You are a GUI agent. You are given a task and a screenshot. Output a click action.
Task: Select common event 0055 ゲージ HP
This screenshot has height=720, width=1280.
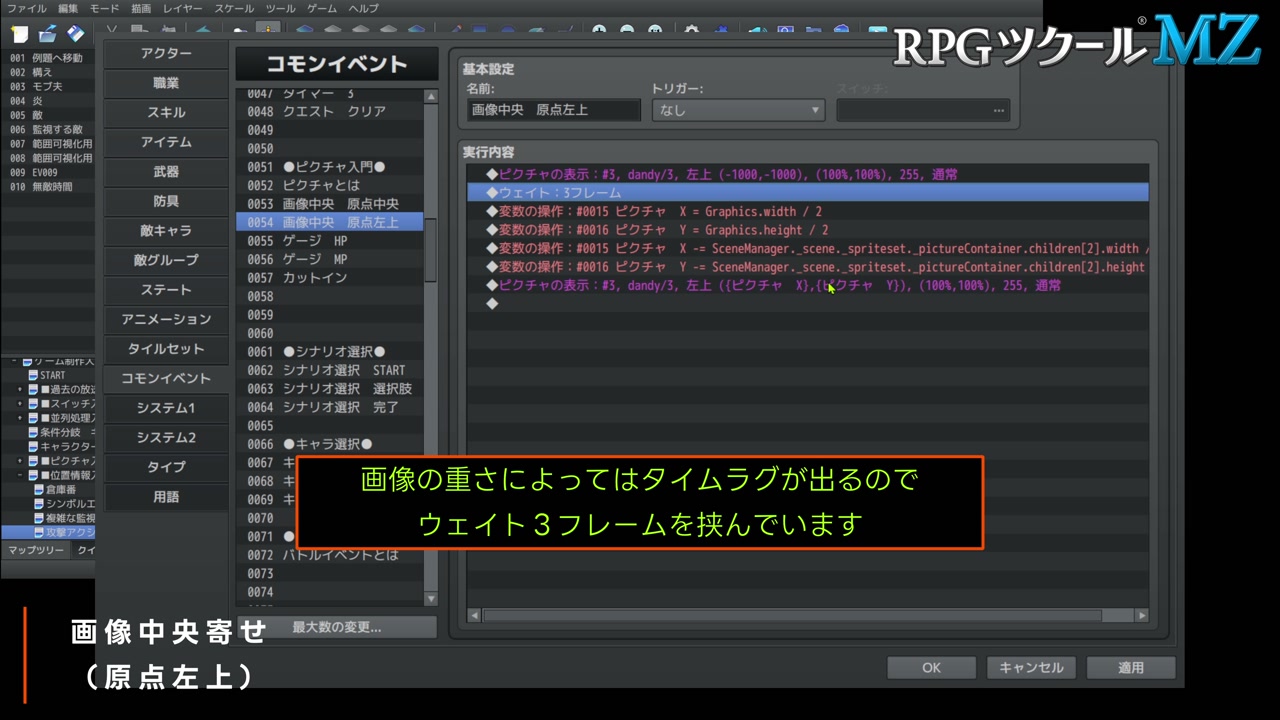click(330, 241)
